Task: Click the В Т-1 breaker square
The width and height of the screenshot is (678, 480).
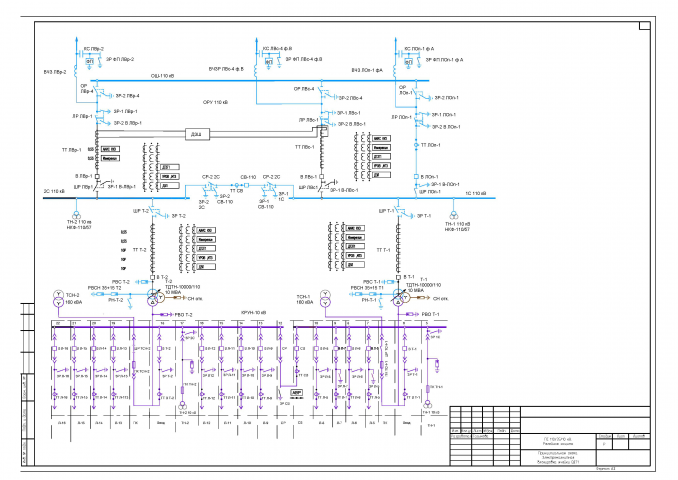Action: pyautogui.click(x=398, y=277)
